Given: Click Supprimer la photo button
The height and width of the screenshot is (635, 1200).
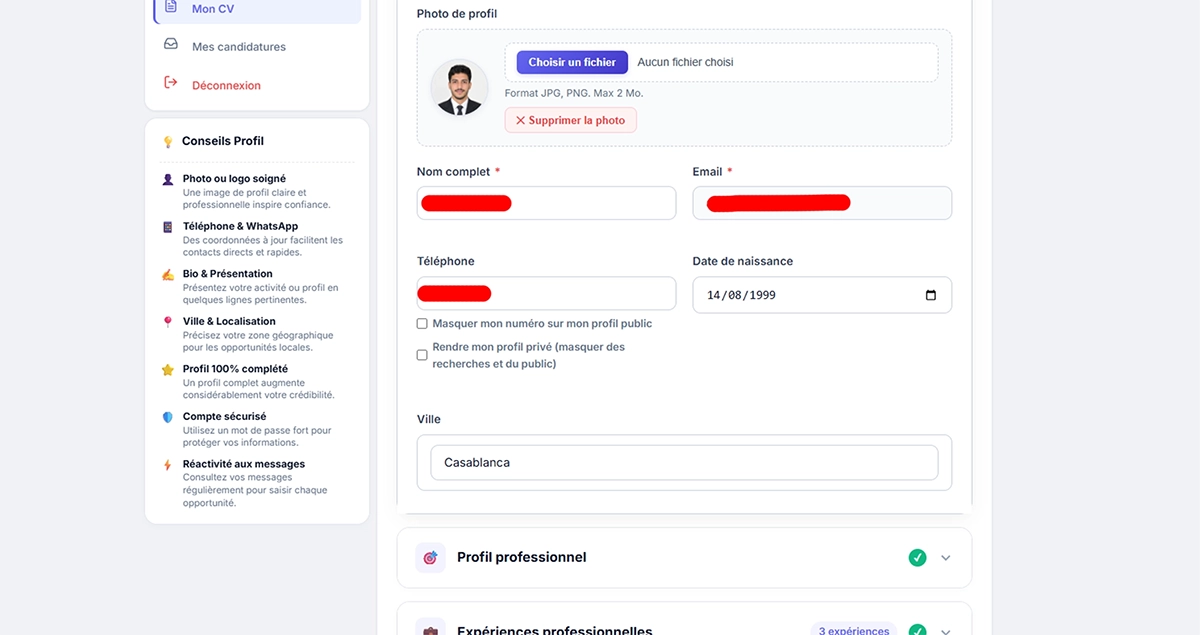Looking at the screenshot, I should coord(571,120).
